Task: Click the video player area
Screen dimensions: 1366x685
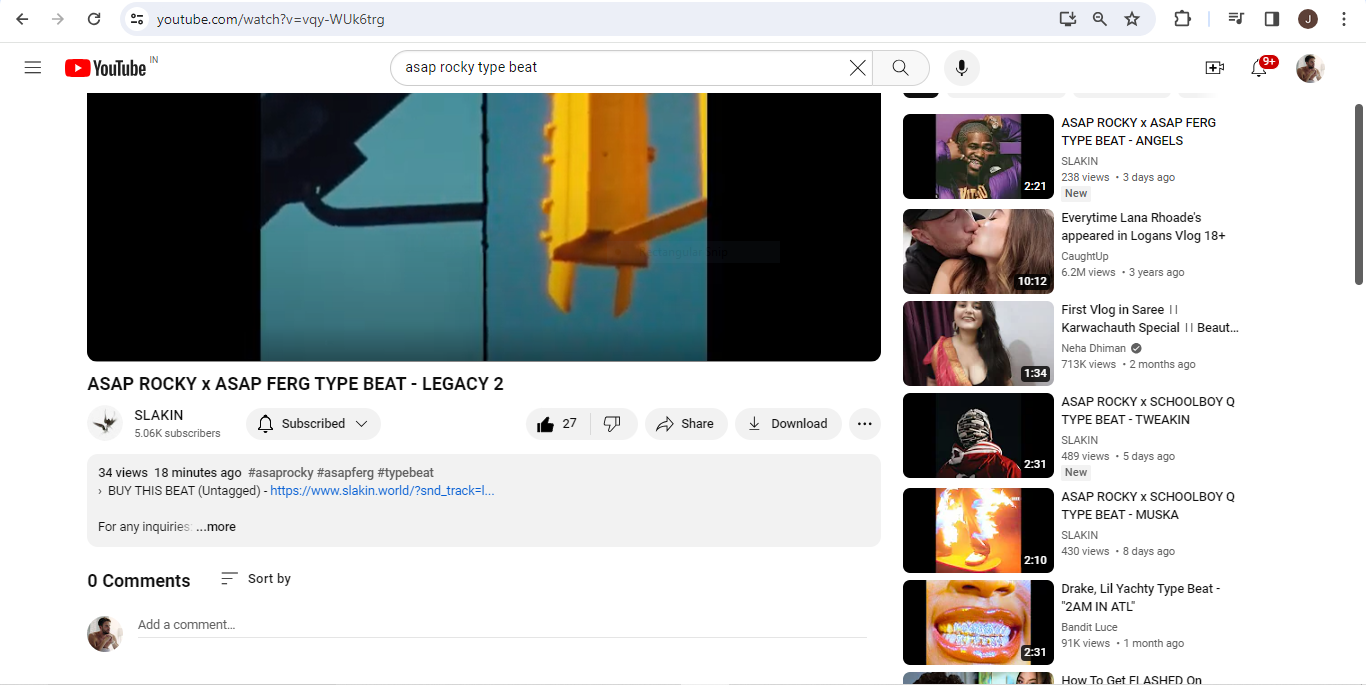Action: click(484, 227)
